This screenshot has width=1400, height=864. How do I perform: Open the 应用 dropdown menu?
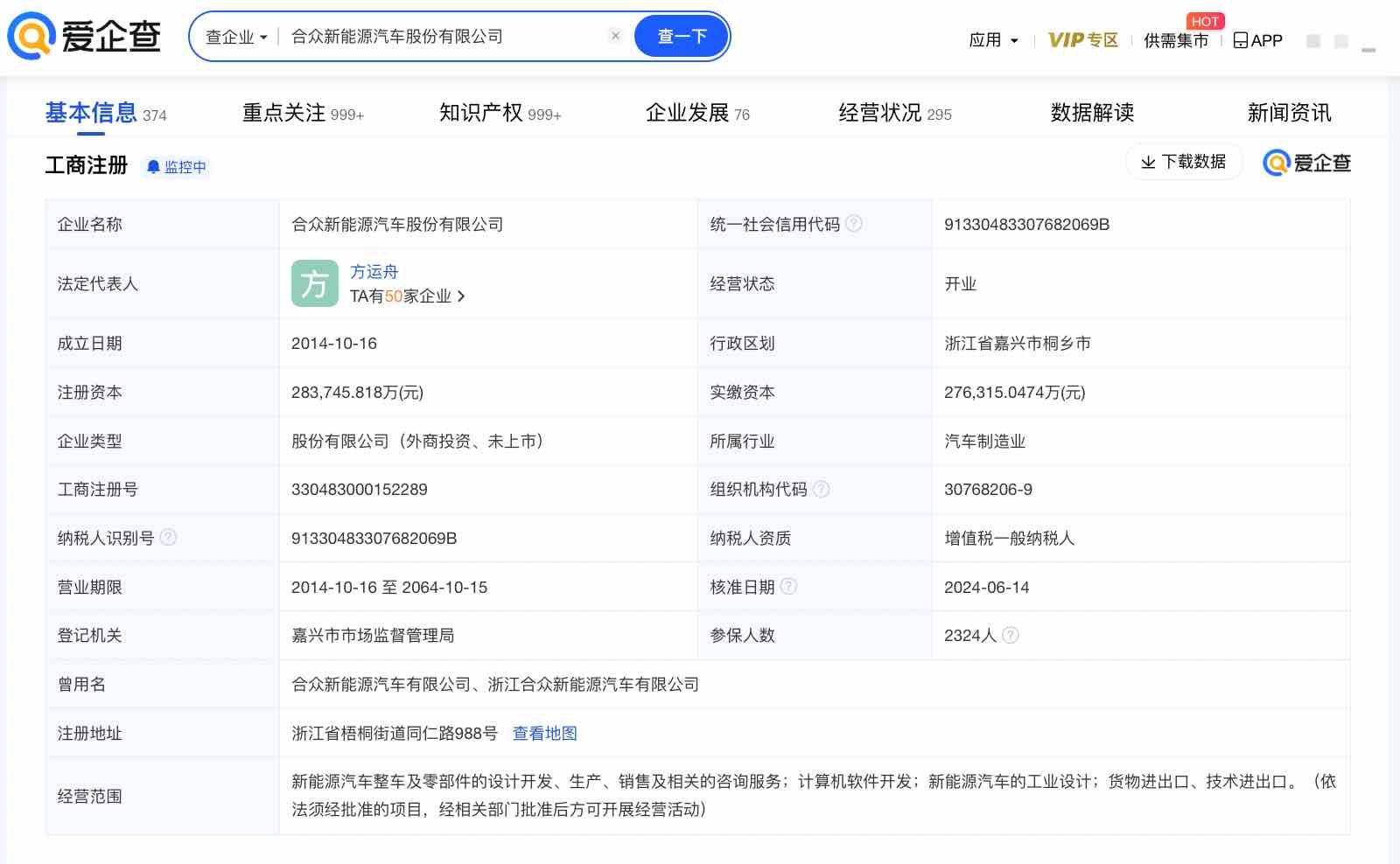coord(993,40)
